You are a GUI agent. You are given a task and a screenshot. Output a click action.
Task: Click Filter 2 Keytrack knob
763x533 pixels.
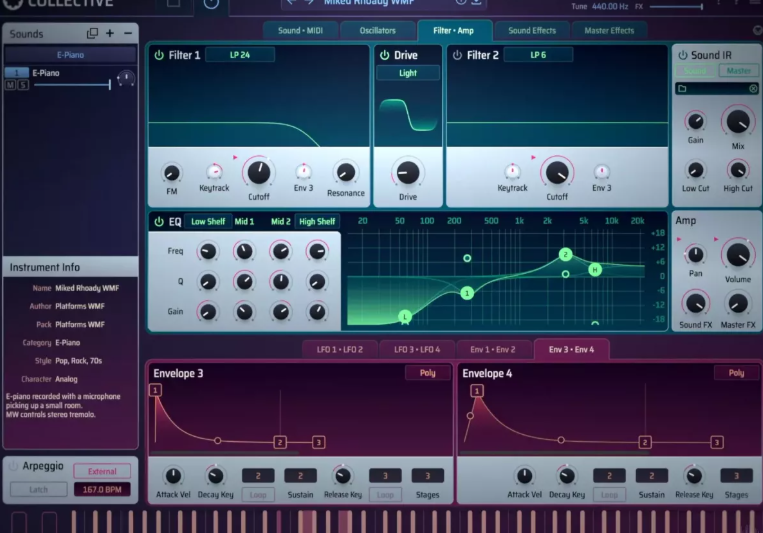[x=512, y=171]
